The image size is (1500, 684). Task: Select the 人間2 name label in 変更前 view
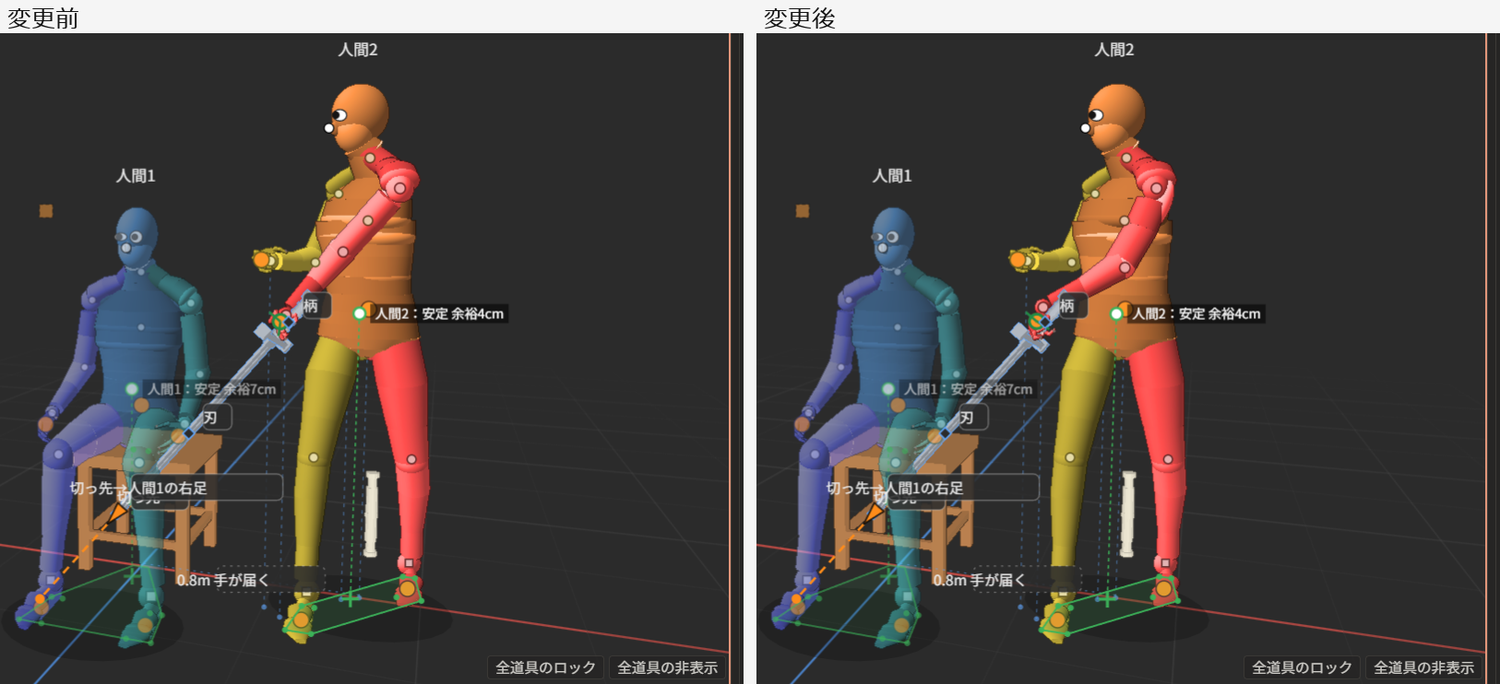tap(357, 49)
